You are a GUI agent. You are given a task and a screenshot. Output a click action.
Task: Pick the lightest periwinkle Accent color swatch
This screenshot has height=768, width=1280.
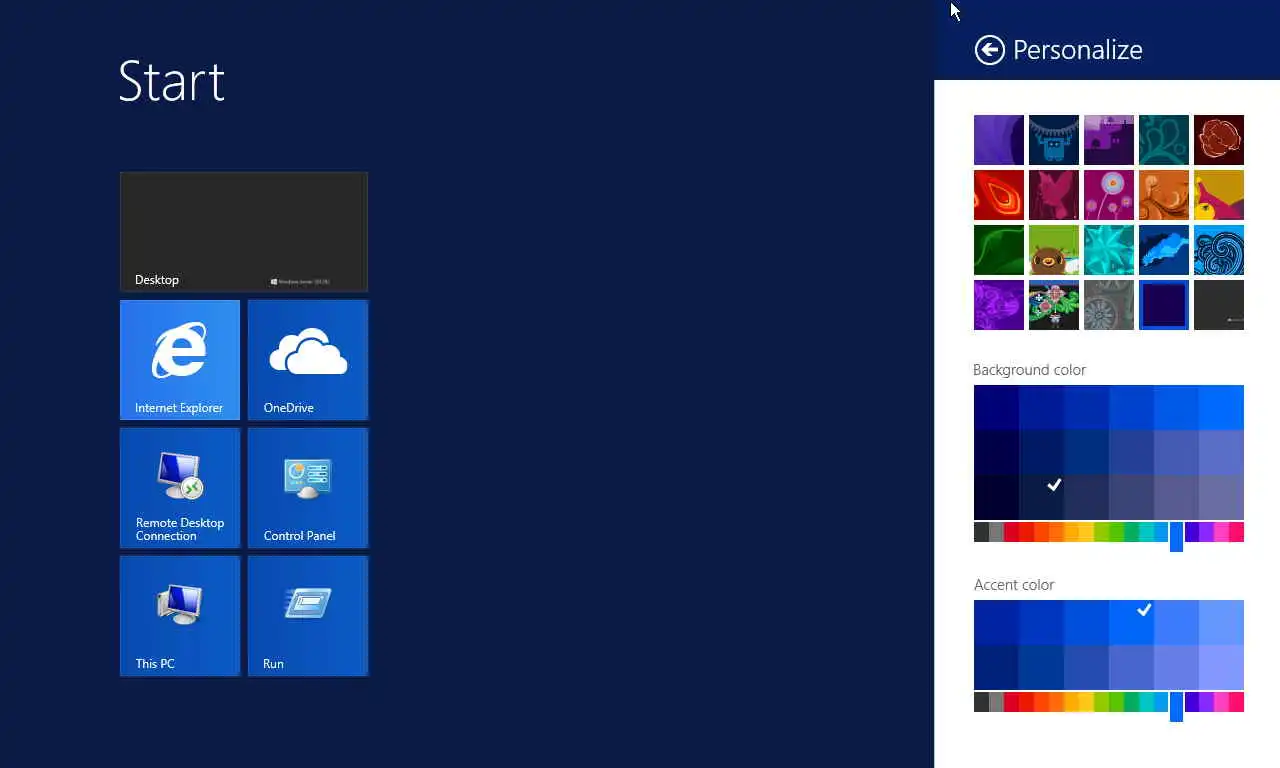pyautogui.click(x=1221, y=667)
